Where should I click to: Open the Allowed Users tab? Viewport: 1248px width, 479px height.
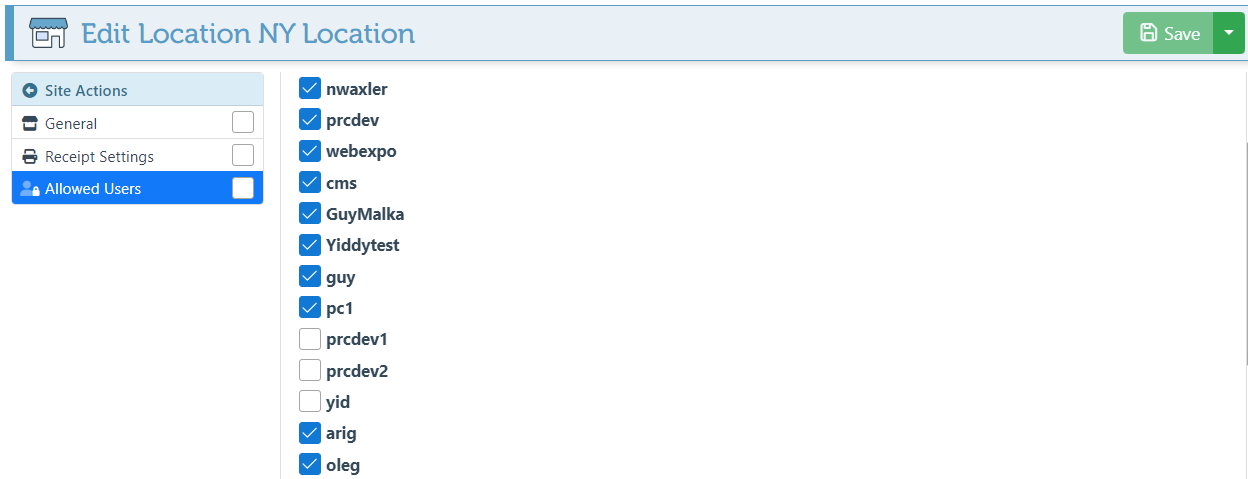coord(93,189)
